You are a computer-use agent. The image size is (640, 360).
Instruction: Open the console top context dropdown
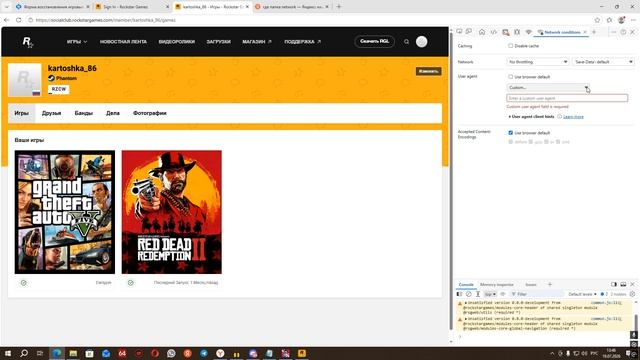490,294
